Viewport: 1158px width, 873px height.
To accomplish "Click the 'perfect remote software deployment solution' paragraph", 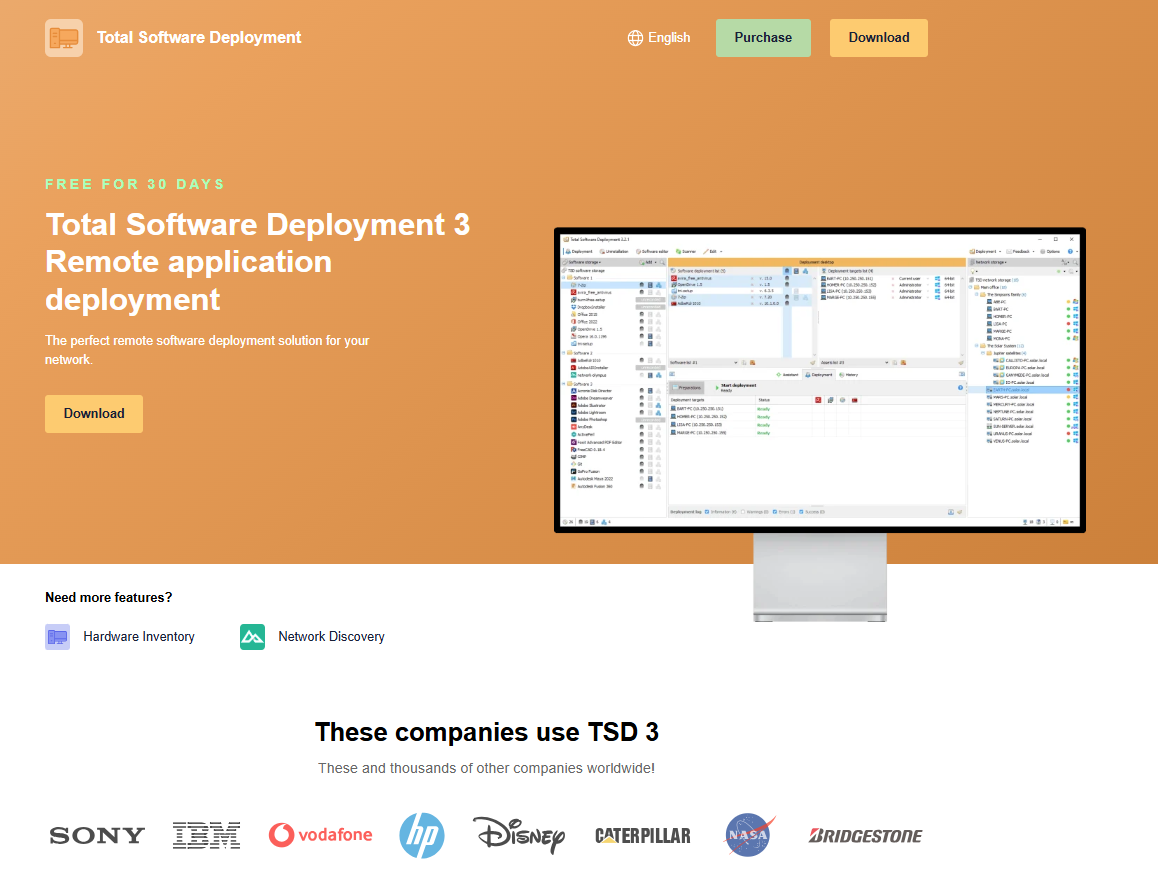I will 207,350.
